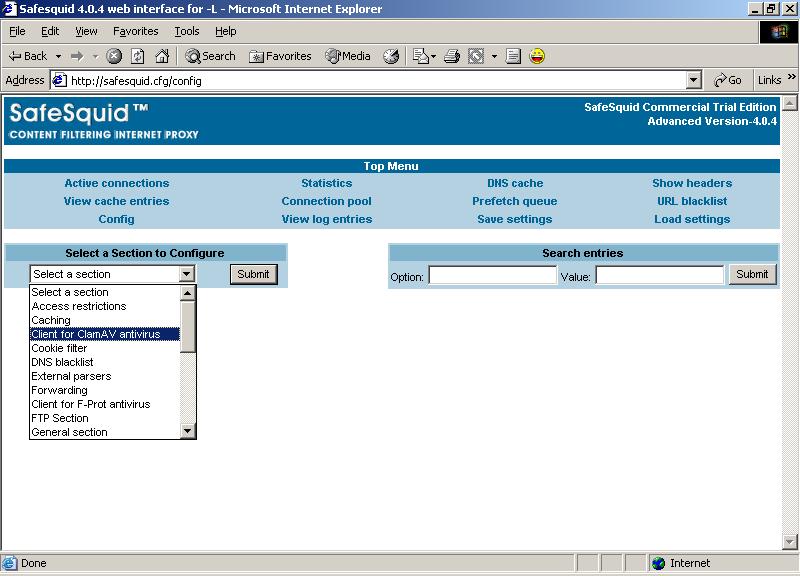Click the Discuss notepad icon

pyautogui.click(x=513, y=56)
